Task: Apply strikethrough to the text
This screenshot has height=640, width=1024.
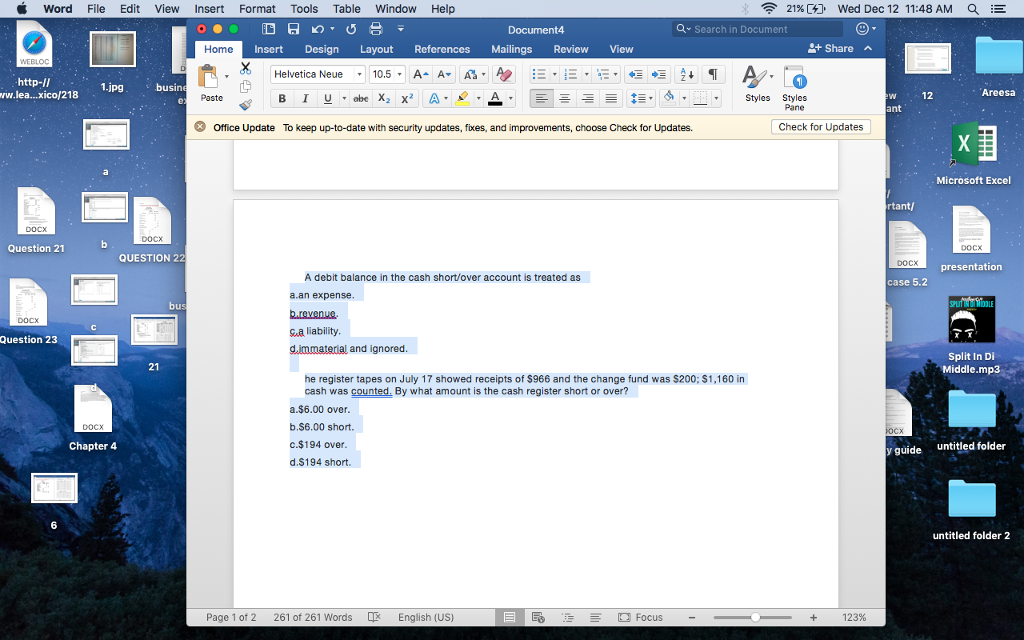Action: click(359, 98)
